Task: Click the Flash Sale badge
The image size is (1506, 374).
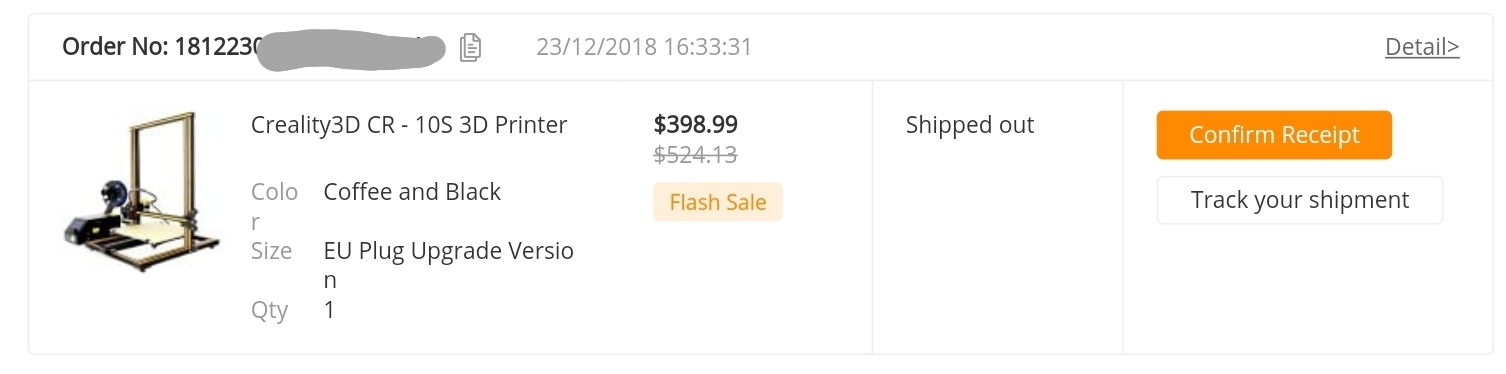Action: tap(718, 202)
